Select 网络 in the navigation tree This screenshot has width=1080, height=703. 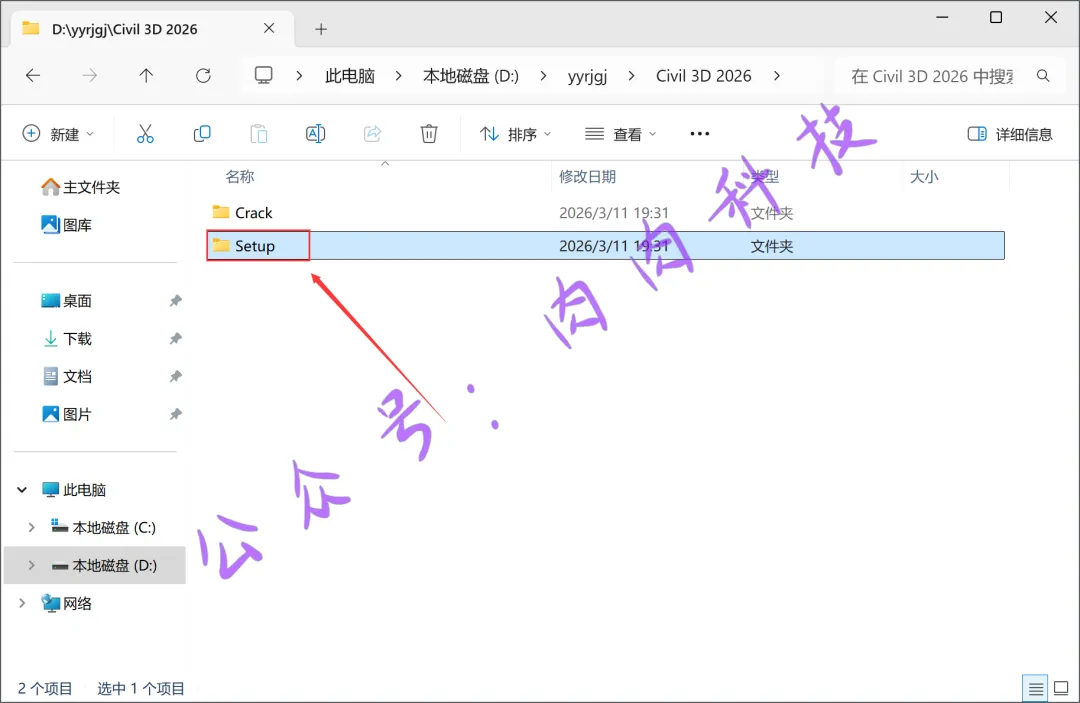click(x=67, y=603)
